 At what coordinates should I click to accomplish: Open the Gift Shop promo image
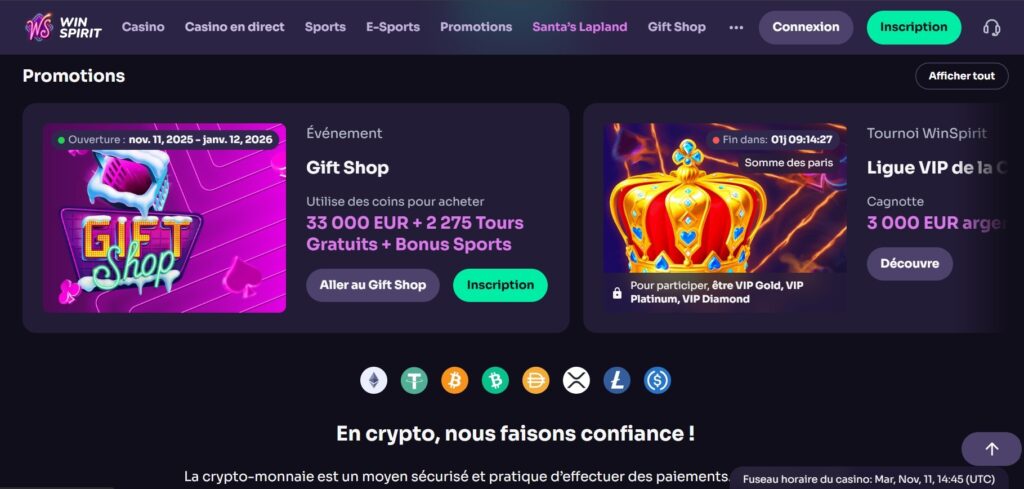[x=165, y=218]
